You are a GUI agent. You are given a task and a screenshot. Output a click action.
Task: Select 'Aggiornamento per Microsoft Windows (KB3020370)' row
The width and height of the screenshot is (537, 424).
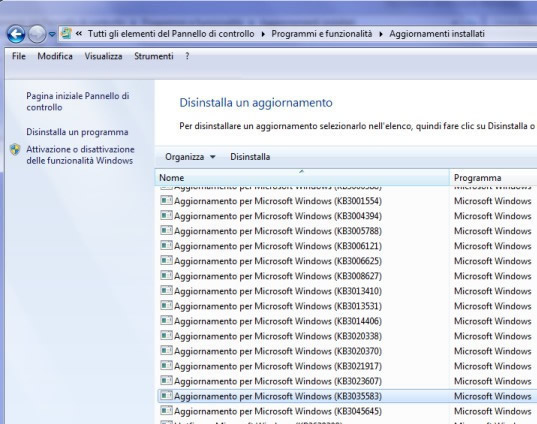tap(347, 351)
